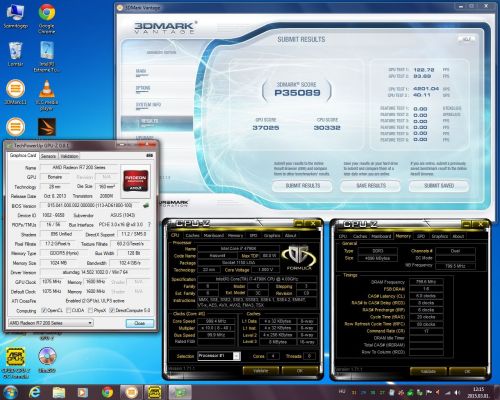The image size is (500, 400).
Task: Switch to the Sensors tab in GPU-Z
Action: pyautogui.click(x=48, y=156)
